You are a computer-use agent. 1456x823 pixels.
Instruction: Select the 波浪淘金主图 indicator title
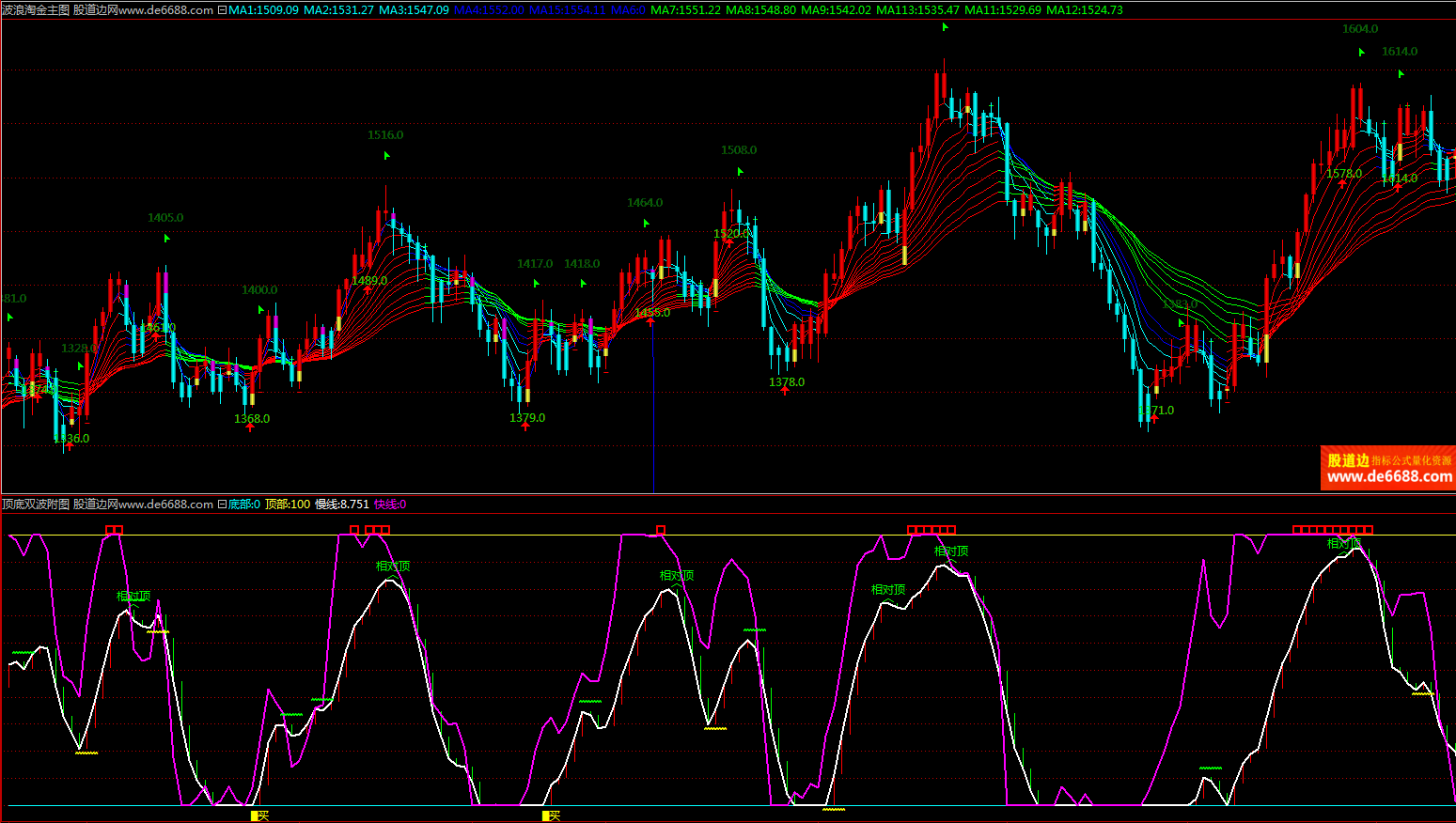36,10
